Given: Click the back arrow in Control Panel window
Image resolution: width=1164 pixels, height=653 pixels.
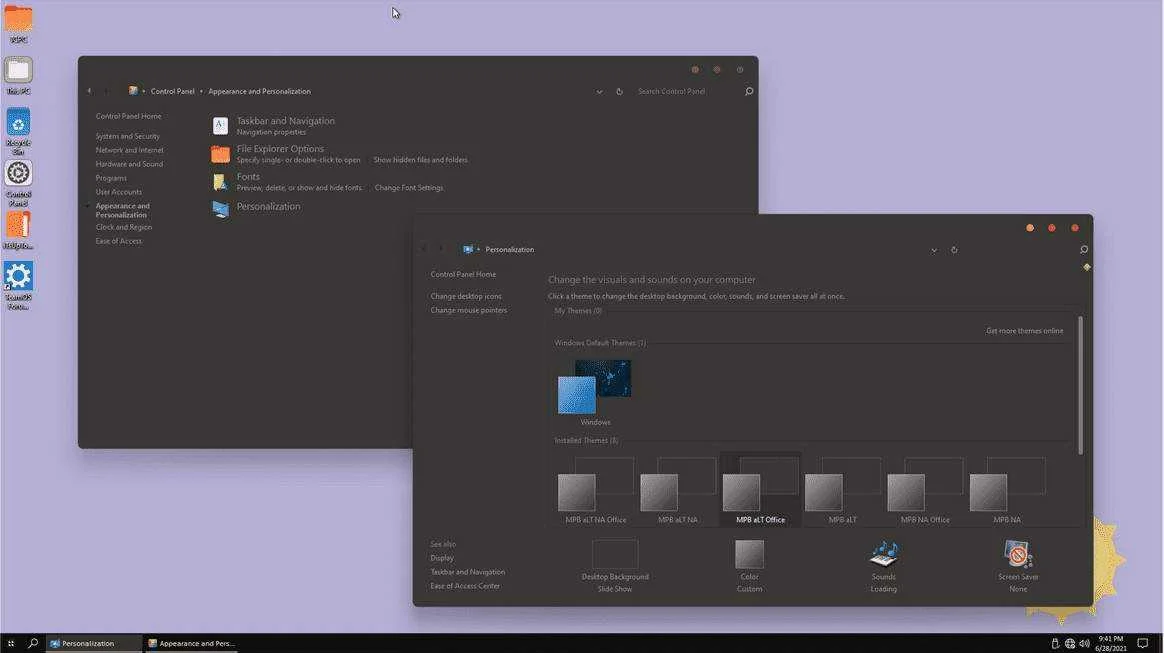Looking at the screenshot, I should pos(89,91).
